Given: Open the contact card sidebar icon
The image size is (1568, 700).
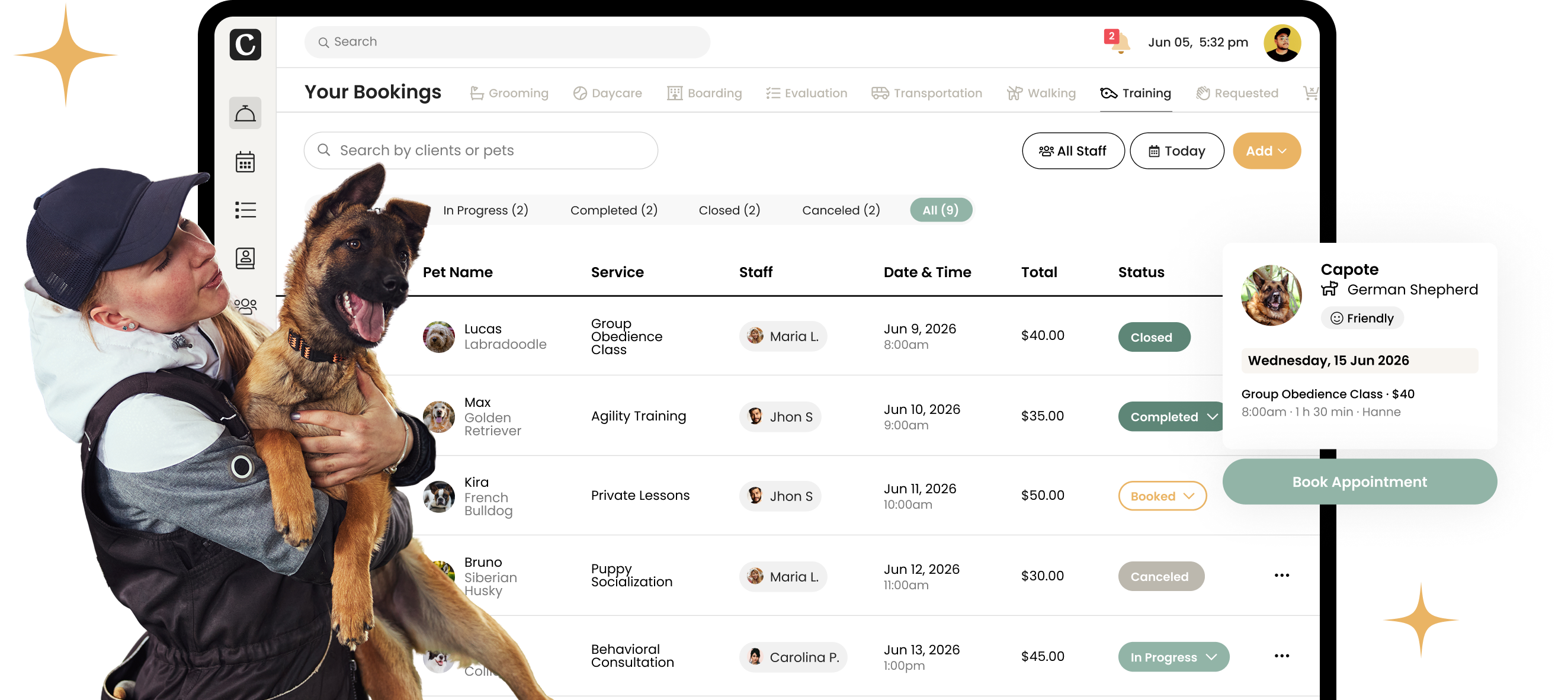Looking at the screenshot, I should [245, 258].
